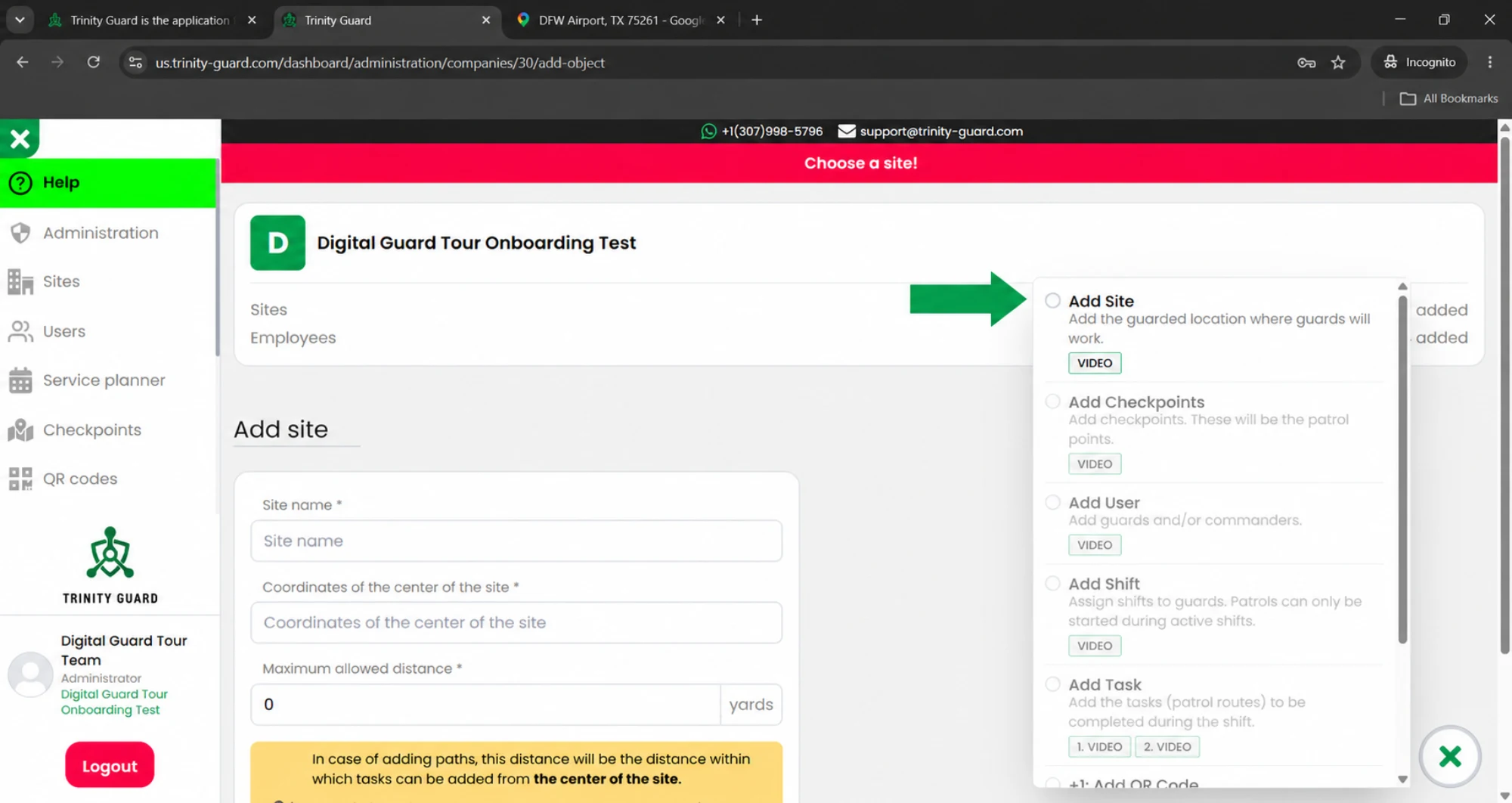Play Add Task 1. VIDEO

[1099, 747]
